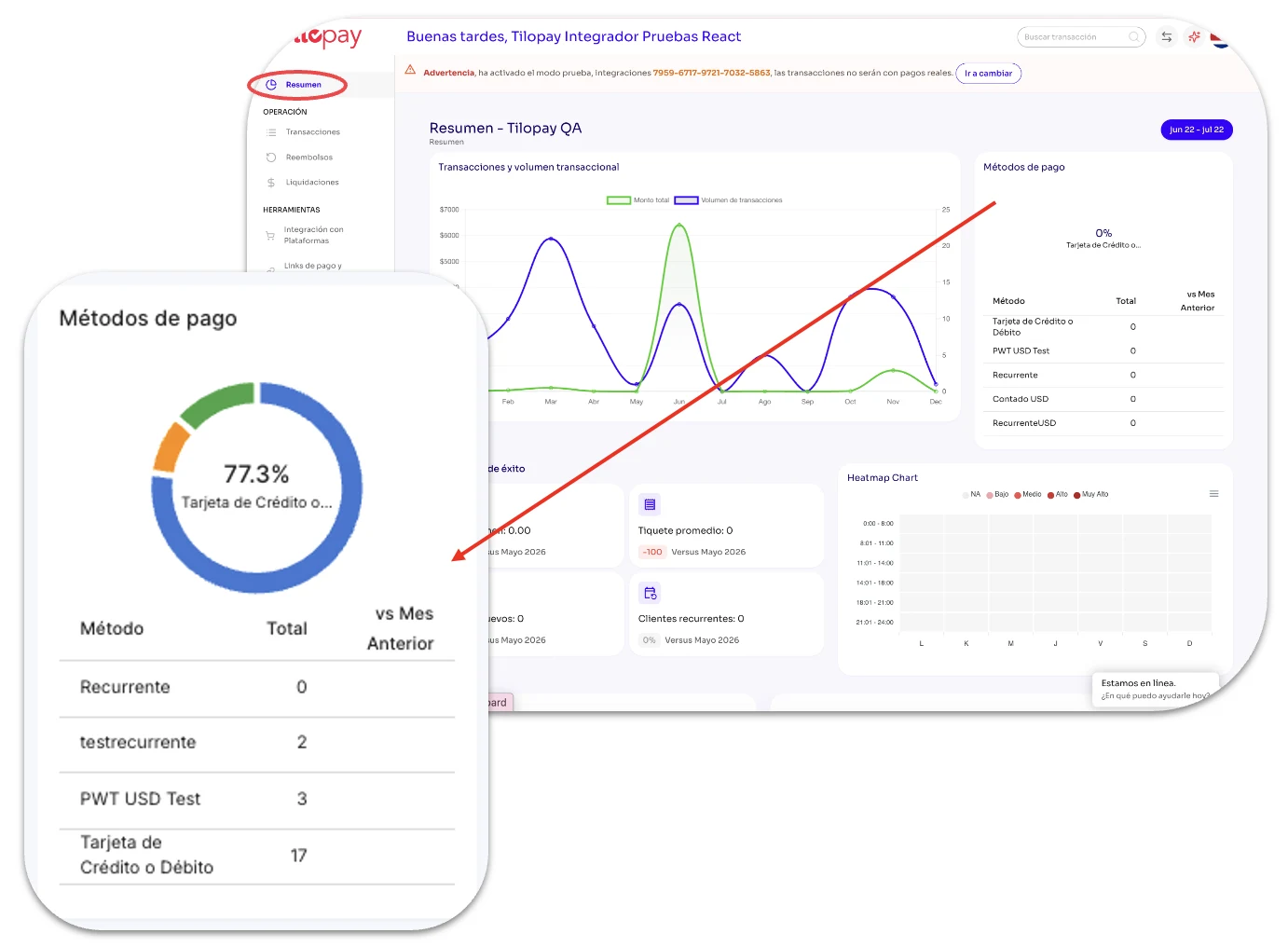Click the Clientes recurrentes card icon

(x=650, y=593)
